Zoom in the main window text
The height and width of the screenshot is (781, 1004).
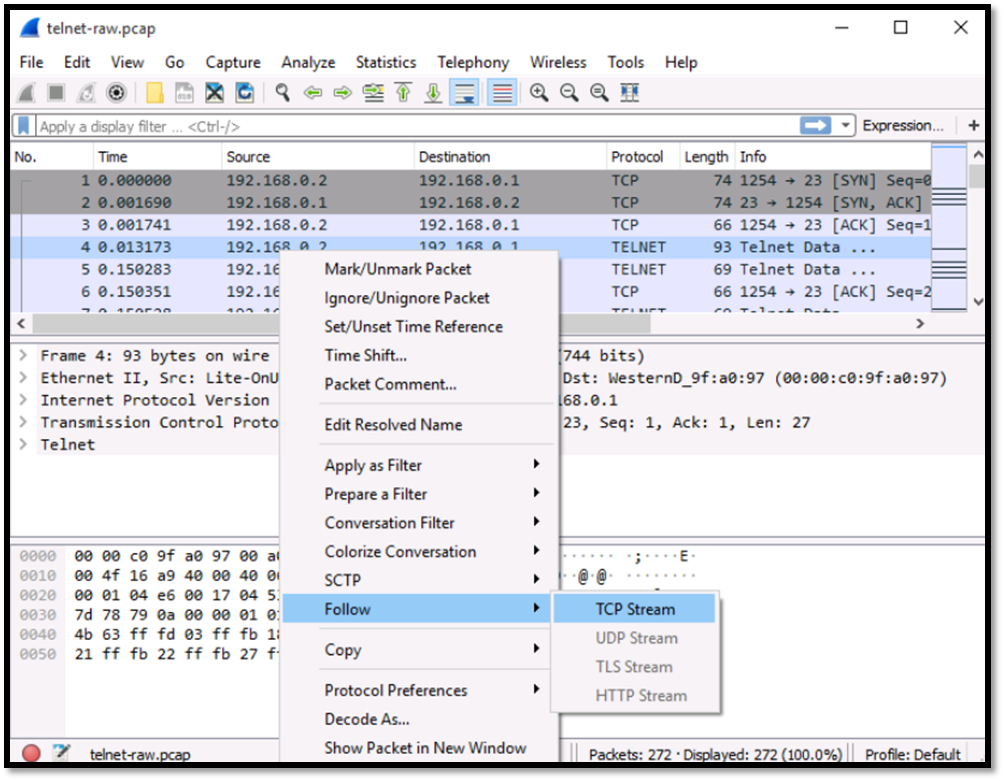coord(539,93)
